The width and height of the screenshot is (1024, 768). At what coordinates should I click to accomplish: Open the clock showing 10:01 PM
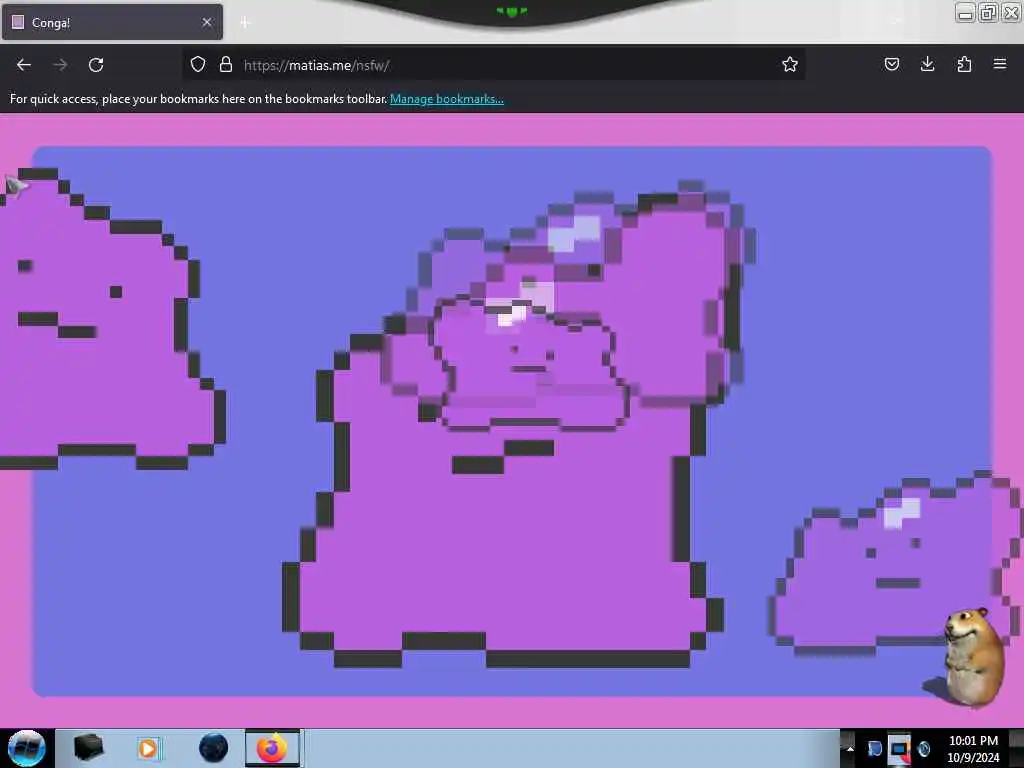973,748
